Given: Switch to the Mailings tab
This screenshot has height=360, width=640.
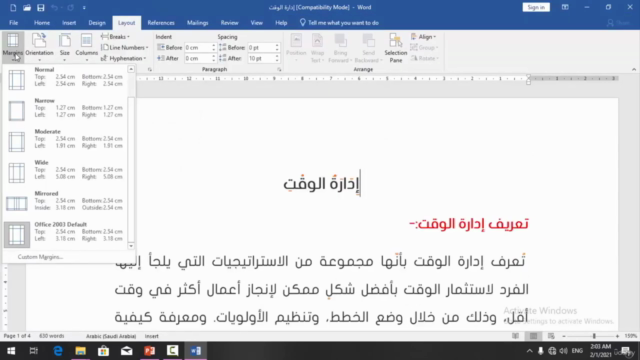Looking at the screenshot, I should coord(198,23).
